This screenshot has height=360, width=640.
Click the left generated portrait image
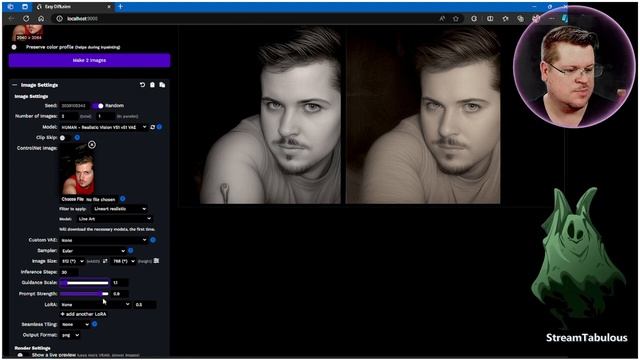tap(269, 115)
